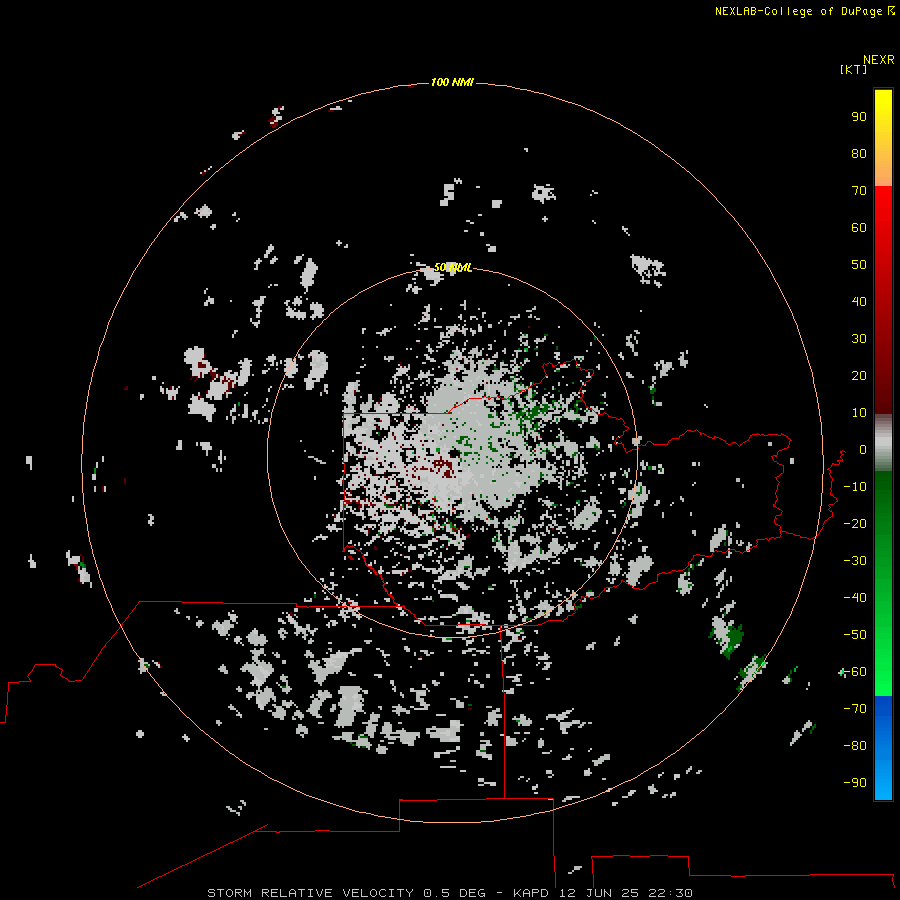
Task: Select the -70 value on the velocity scale
Action: tap(855, 709)
